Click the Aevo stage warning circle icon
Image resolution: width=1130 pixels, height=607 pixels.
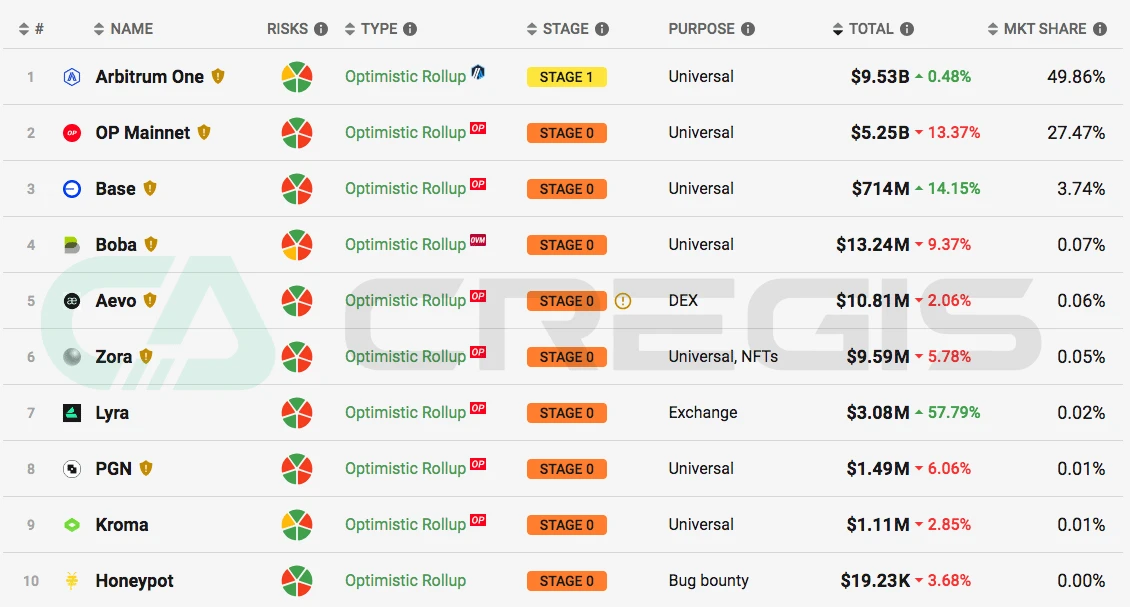click(623, 301)
